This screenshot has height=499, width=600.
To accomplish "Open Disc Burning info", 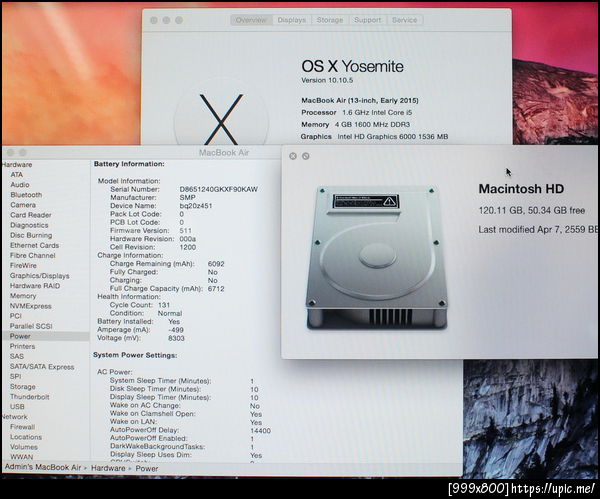I will 31,235.
